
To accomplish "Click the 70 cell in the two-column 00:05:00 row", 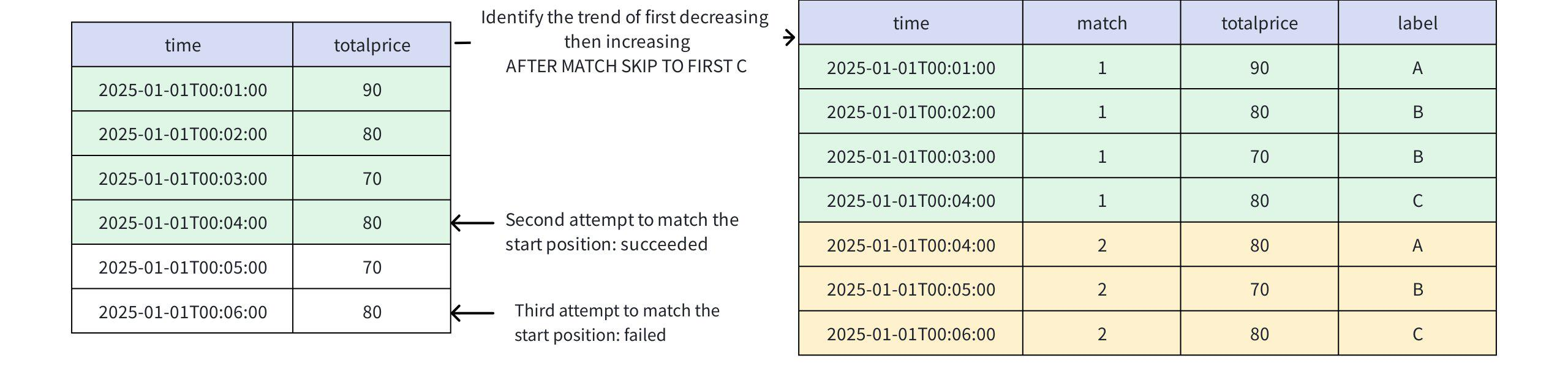I will 372,267.
